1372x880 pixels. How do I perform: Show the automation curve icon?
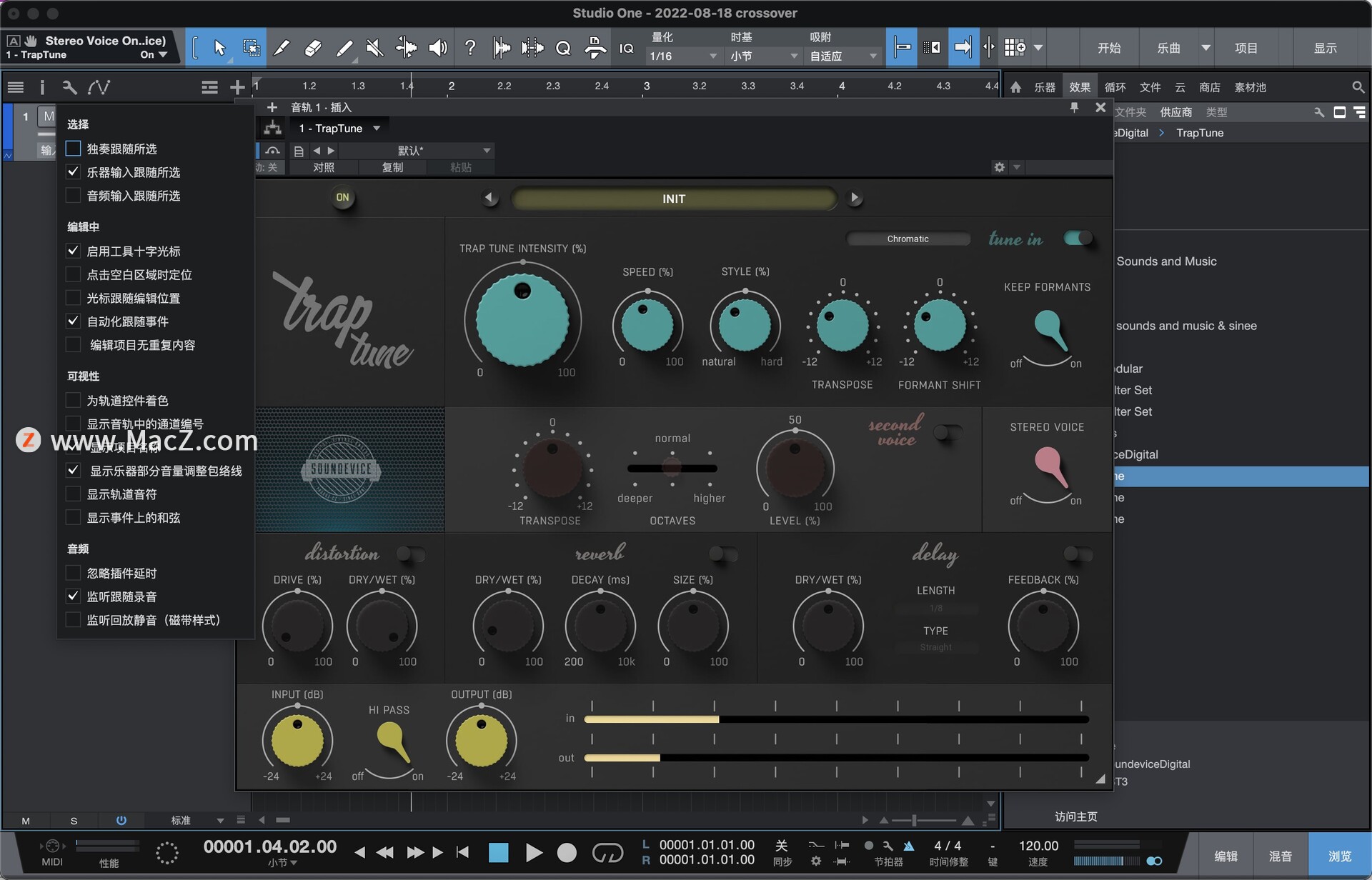tap(99, 87)
